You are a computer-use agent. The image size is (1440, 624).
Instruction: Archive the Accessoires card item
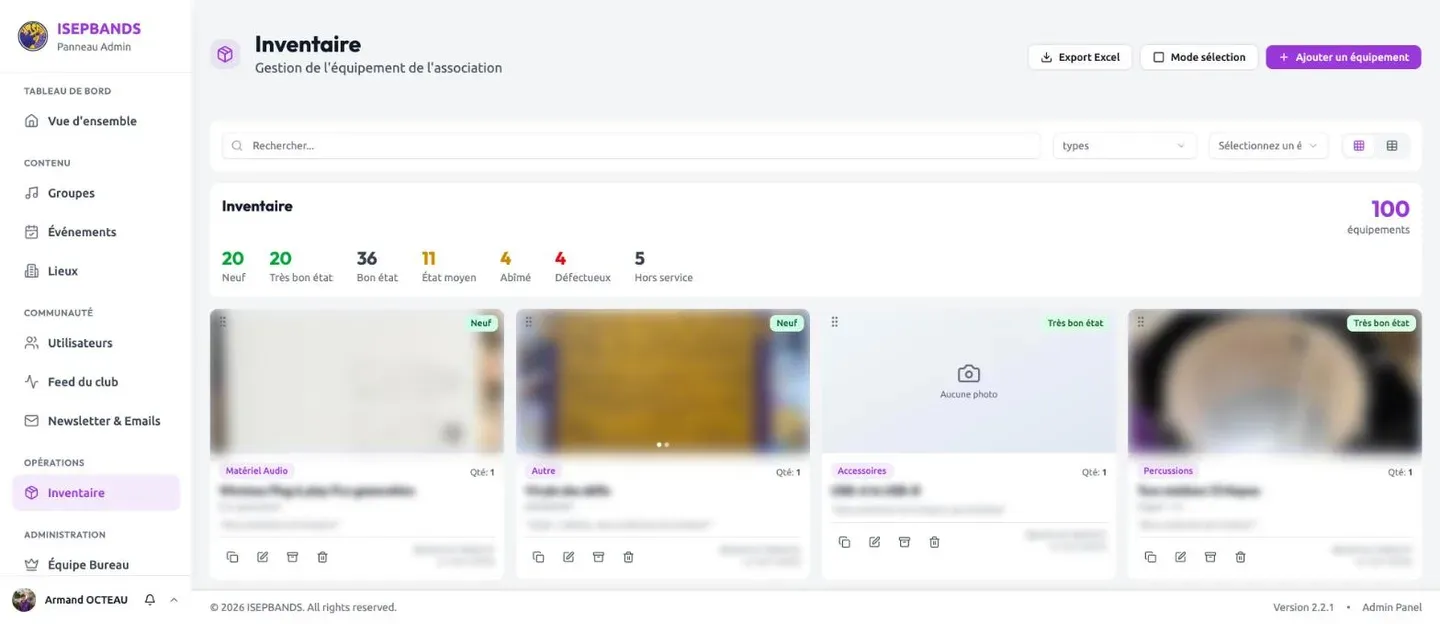pyautogui.click(x=904, y=542)
